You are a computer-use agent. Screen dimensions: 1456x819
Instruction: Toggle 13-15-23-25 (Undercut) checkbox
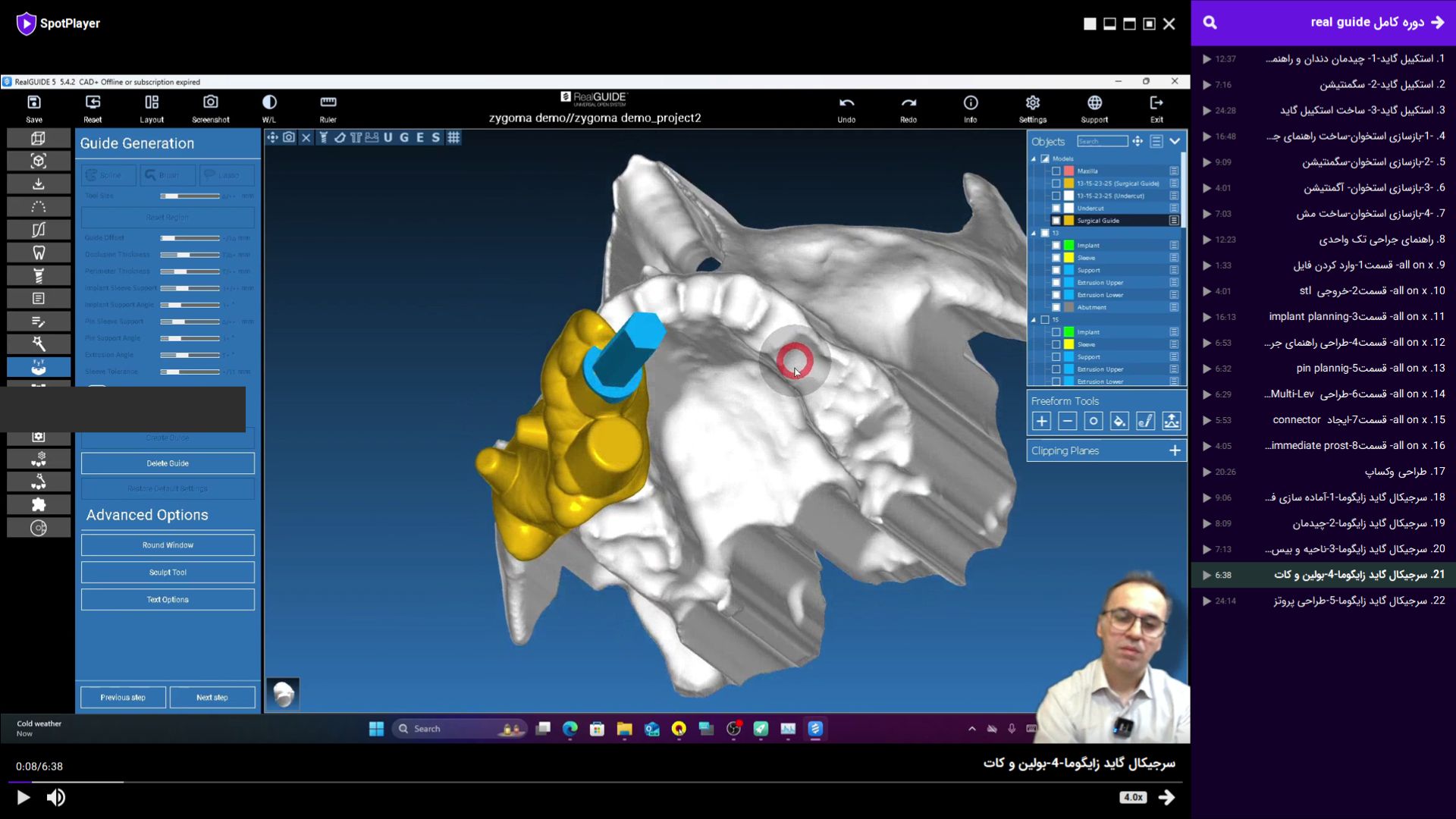point(1056,196)
